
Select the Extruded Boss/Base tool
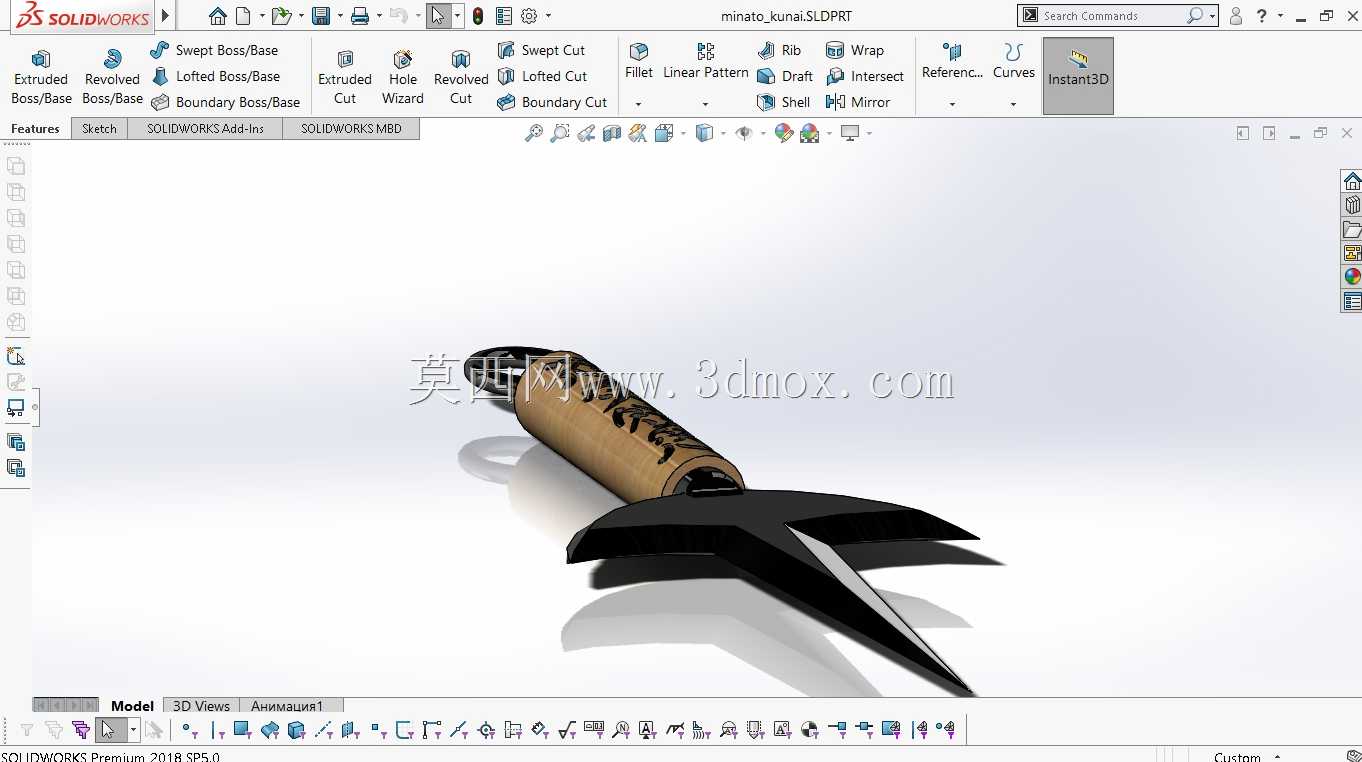pos(41,77)
